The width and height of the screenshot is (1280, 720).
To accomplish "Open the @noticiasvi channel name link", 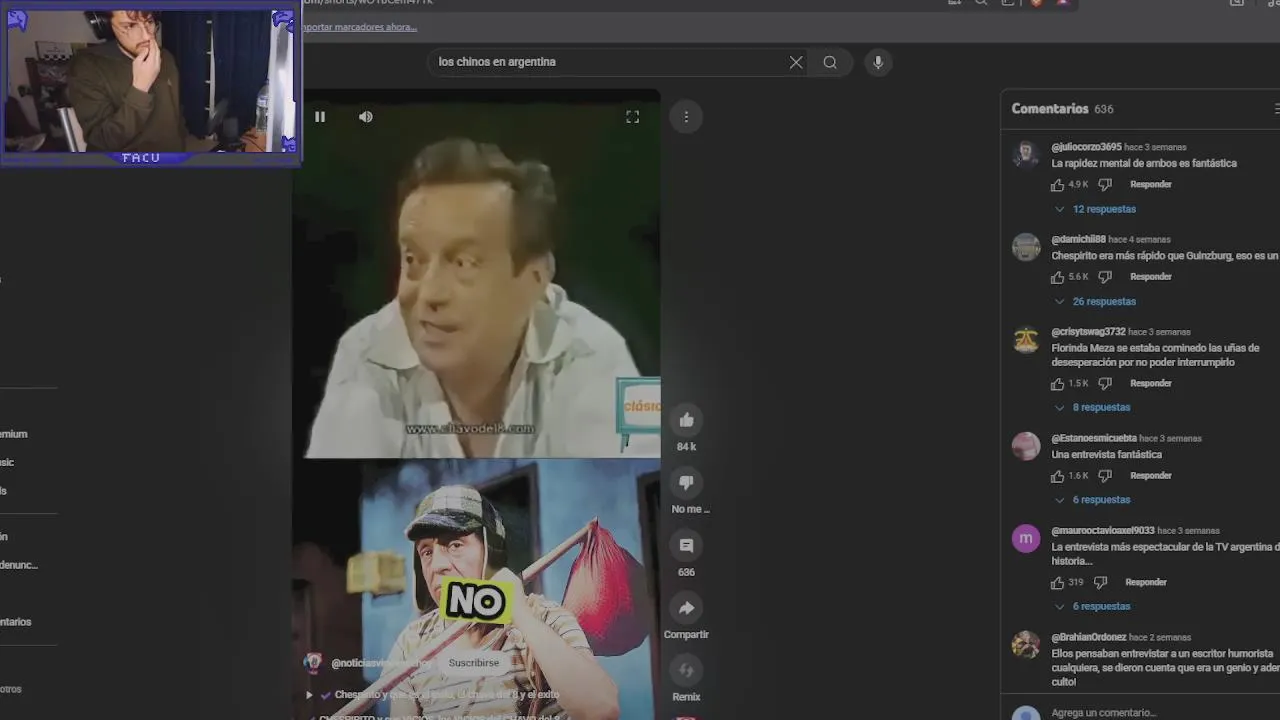I will tap(382, 663).
